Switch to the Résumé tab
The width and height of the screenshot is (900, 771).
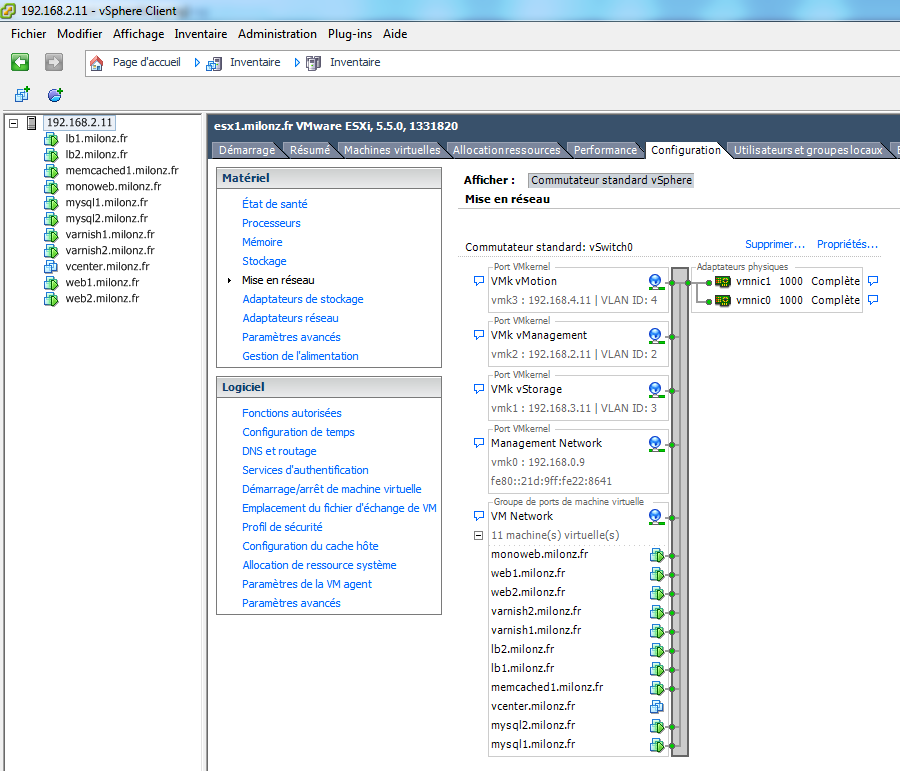click(310, 150)
